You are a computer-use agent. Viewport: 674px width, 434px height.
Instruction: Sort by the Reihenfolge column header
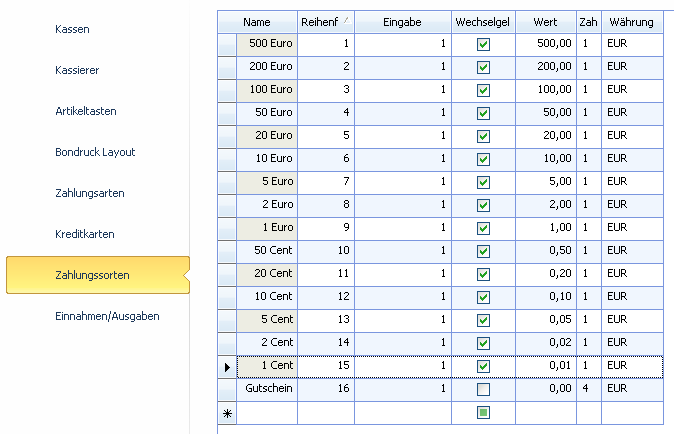325,21
